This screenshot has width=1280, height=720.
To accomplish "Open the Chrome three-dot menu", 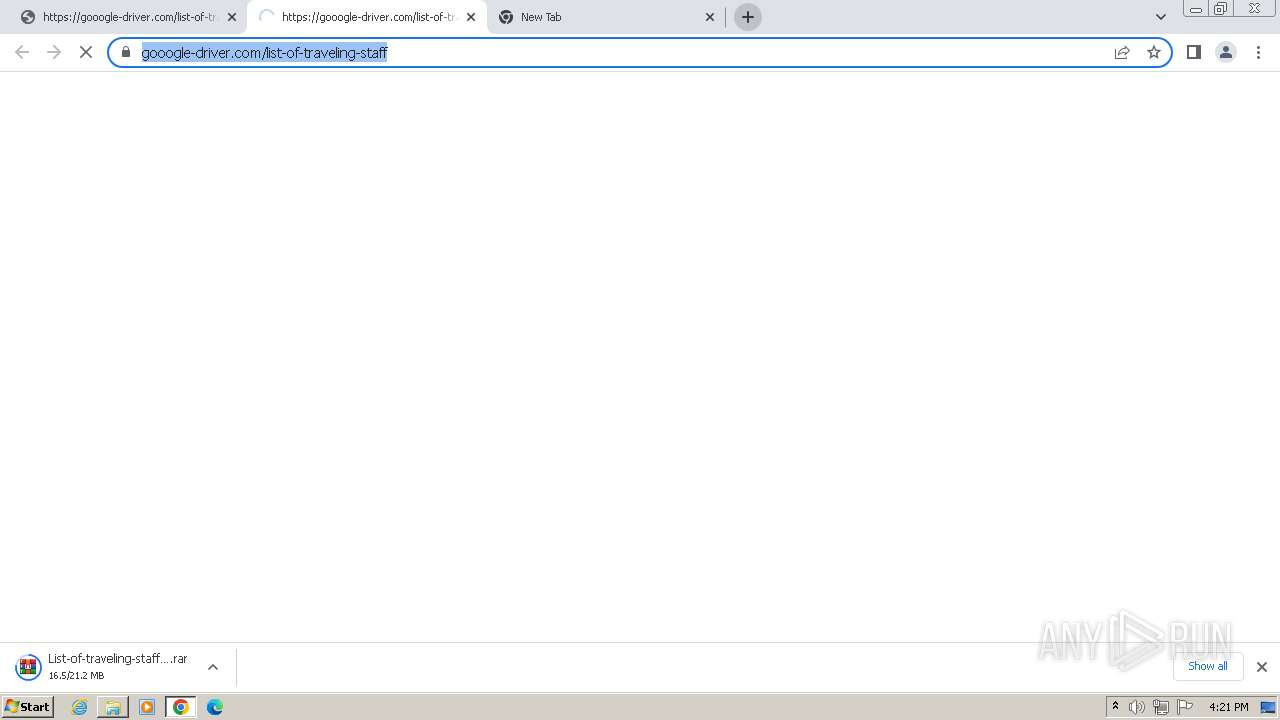I will click(x=1259, y=52).
